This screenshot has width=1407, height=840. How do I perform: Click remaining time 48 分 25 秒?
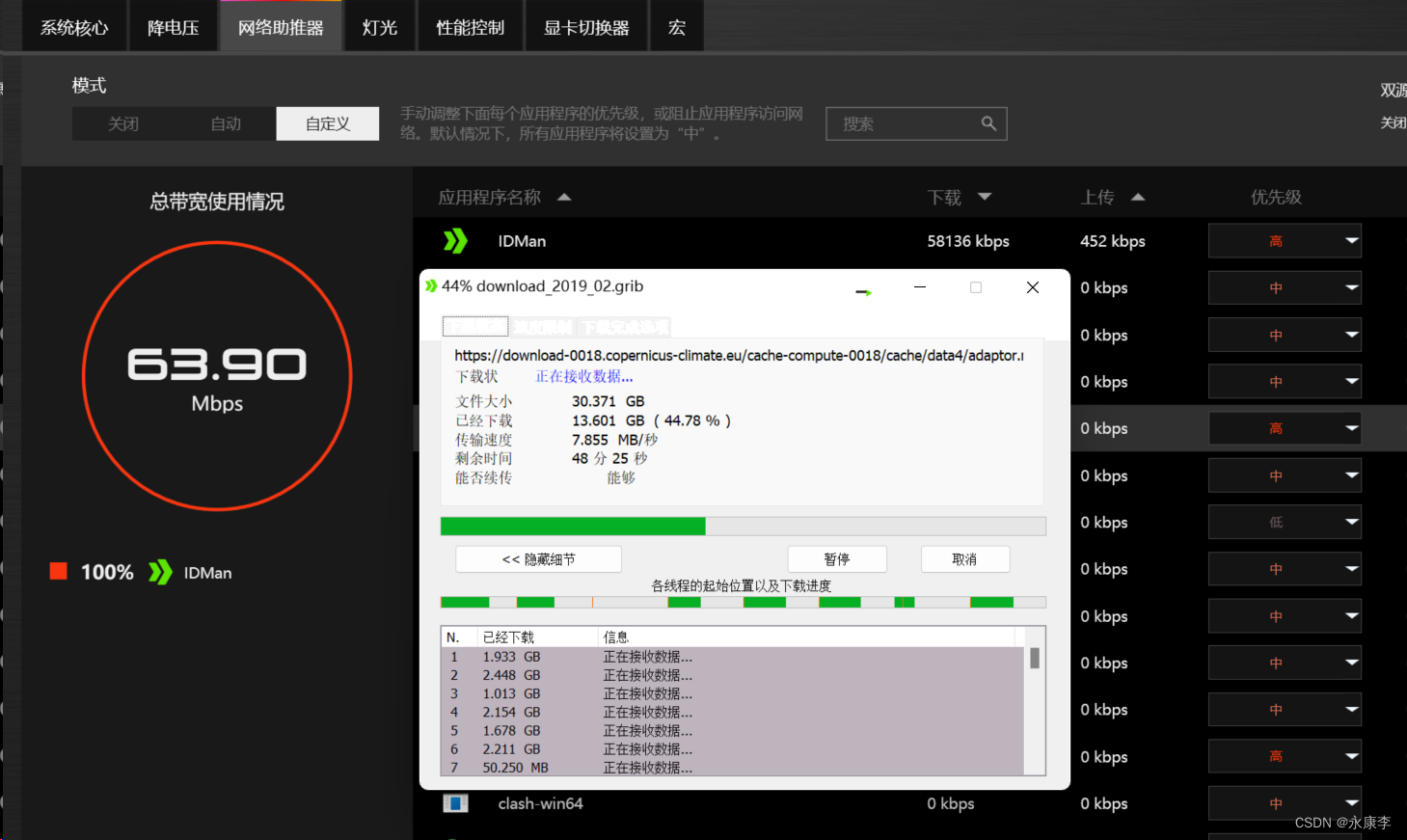click(x=609, y=458)
